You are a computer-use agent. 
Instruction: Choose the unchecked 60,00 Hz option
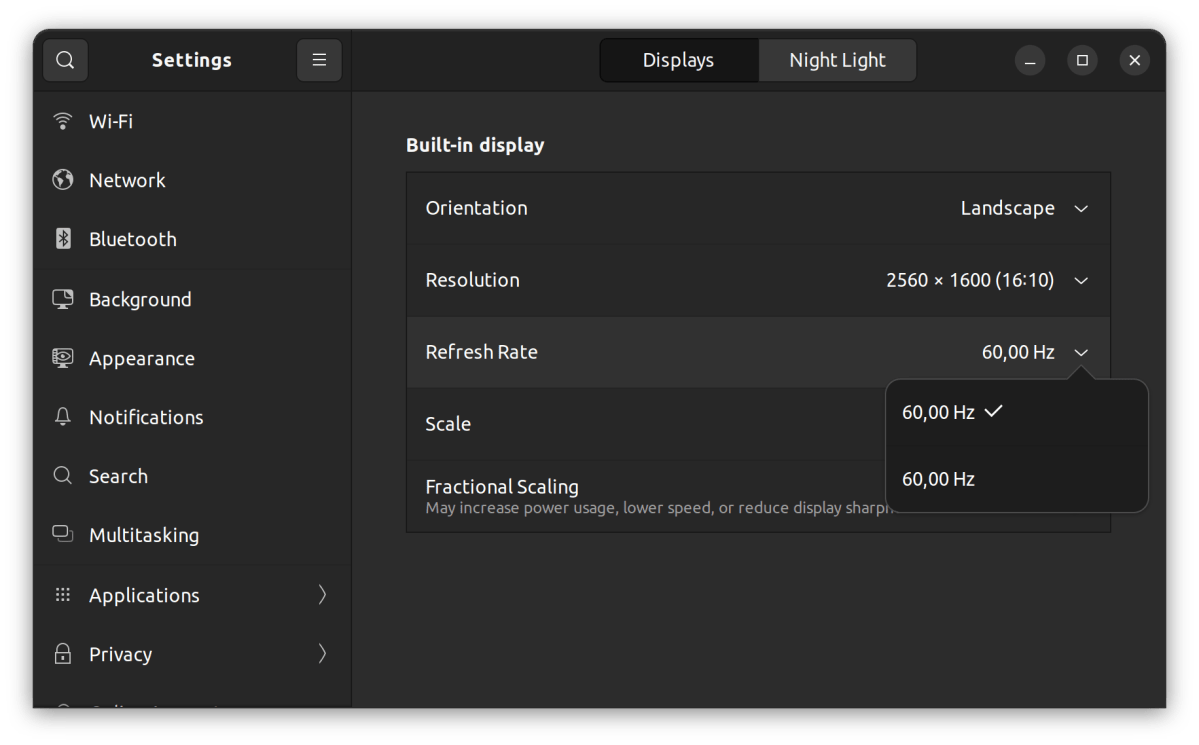point(1016,479)
